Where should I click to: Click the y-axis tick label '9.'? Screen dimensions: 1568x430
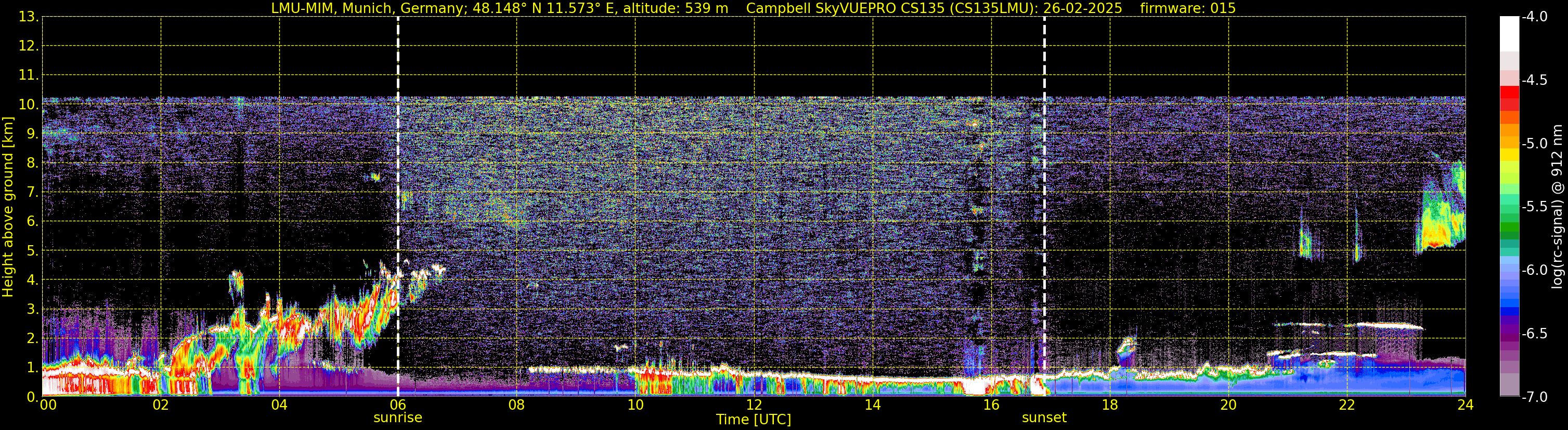[32, 133]
